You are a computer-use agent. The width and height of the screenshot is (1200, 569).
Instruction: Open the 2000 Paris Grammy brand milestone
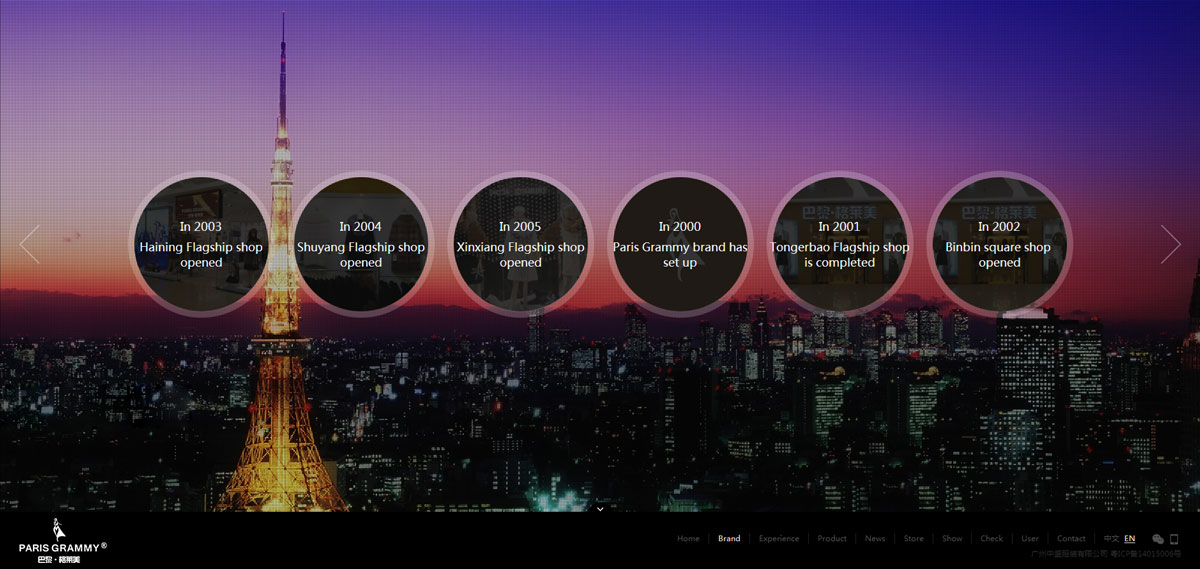click(x=680, y=244)
